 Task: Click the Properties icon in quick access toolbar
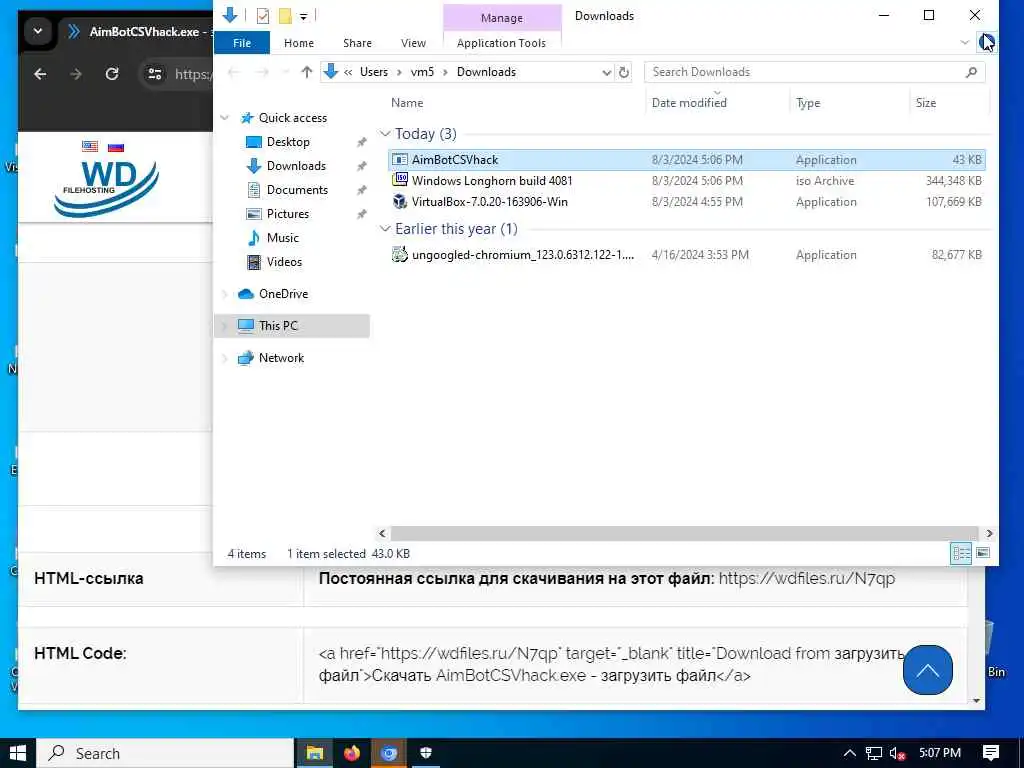(263, 16)
